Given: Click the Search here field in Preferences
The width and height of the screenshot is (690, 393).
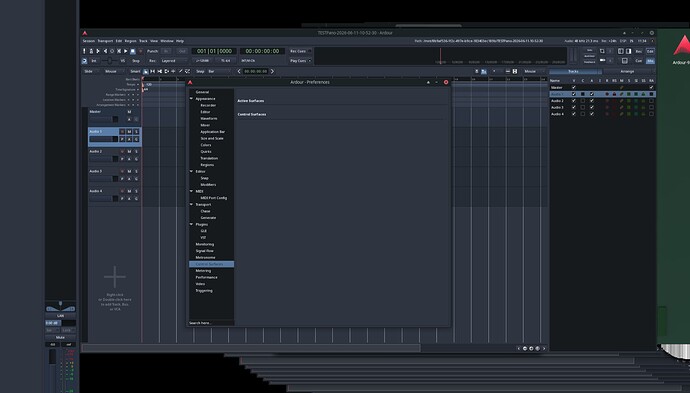Looking at the screenshot, I should pos(211,323).
